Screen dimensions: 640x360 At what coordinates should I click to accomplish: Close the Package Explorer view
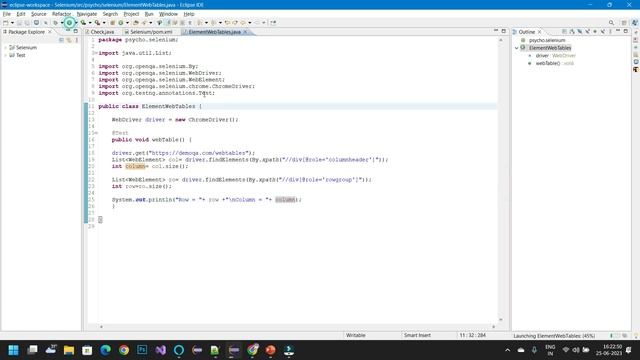50,32
